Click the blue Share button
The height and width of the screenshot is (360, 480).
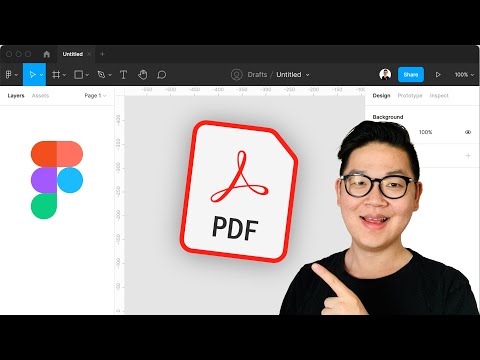click(411, 75)
